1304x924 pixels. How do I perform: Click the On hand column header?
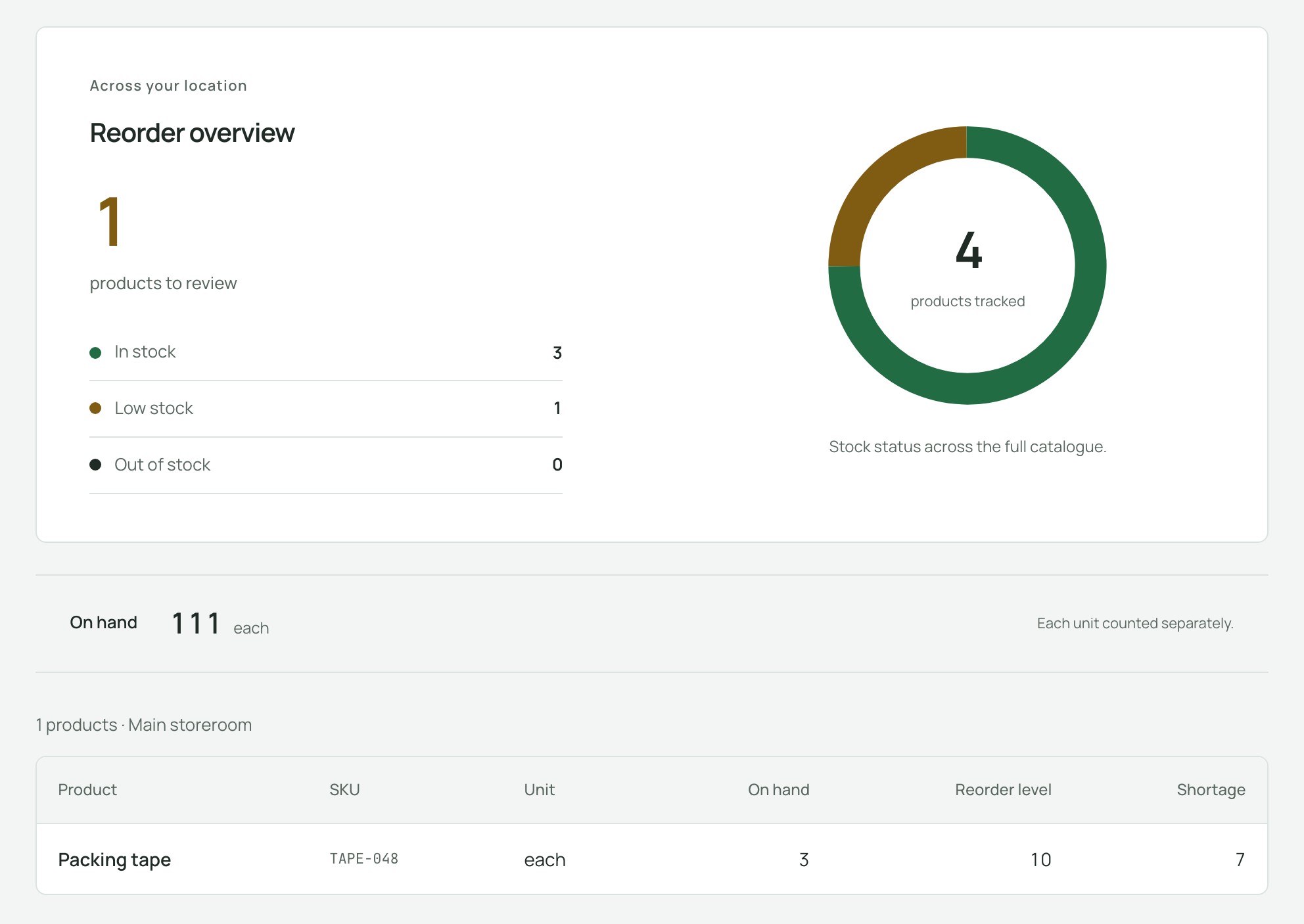(x=778, y=790)
